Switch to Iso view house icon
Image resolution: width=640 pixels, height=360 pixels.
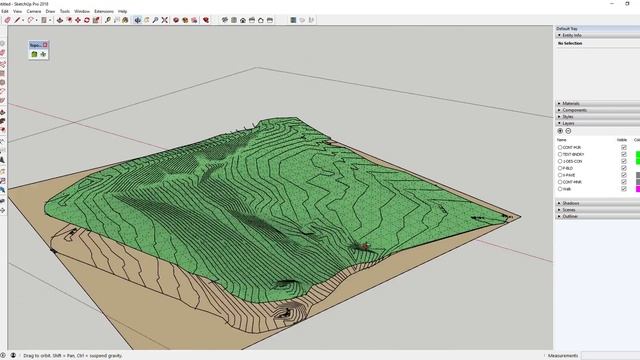[224, 20]
